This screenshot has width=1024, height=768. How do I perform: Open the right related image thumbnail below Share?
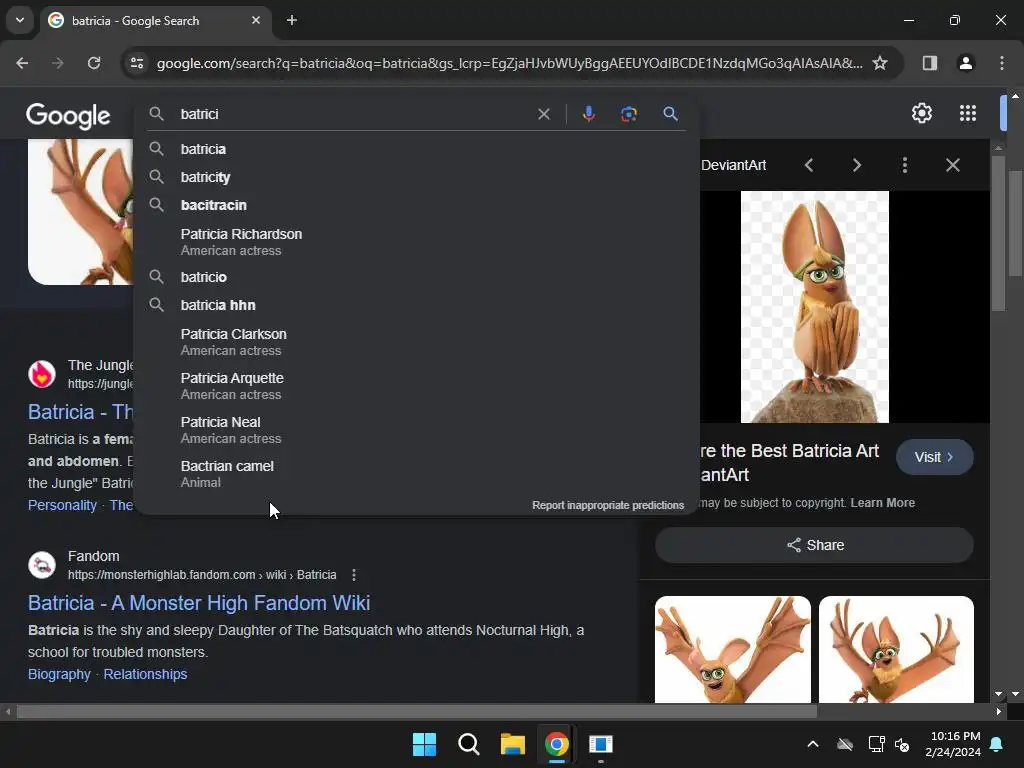coord(896,649)
